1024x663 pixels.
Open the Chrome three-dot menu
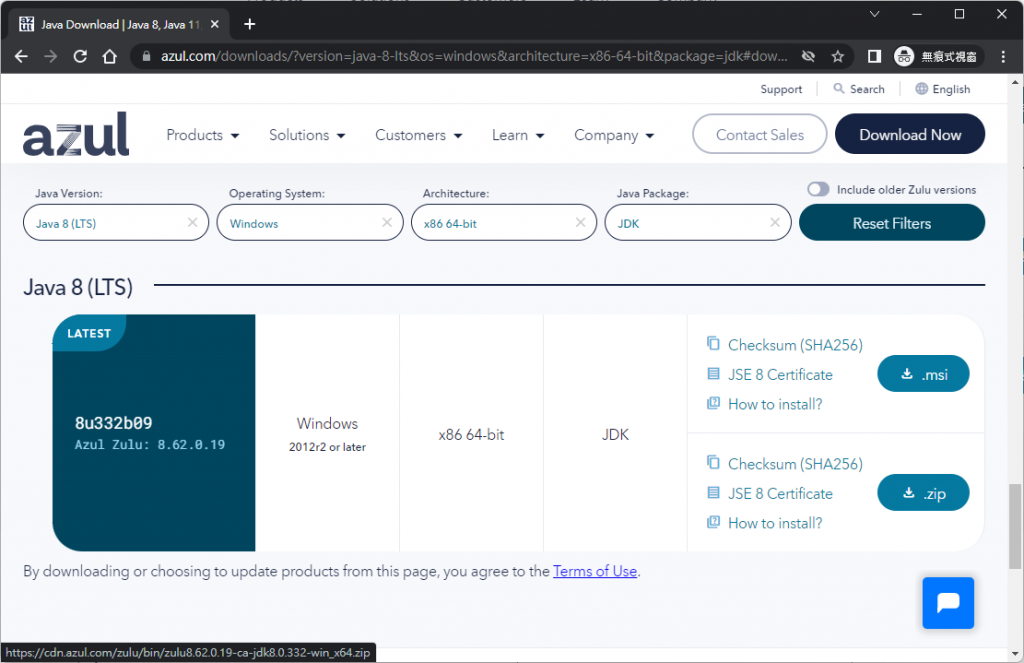1003,57
